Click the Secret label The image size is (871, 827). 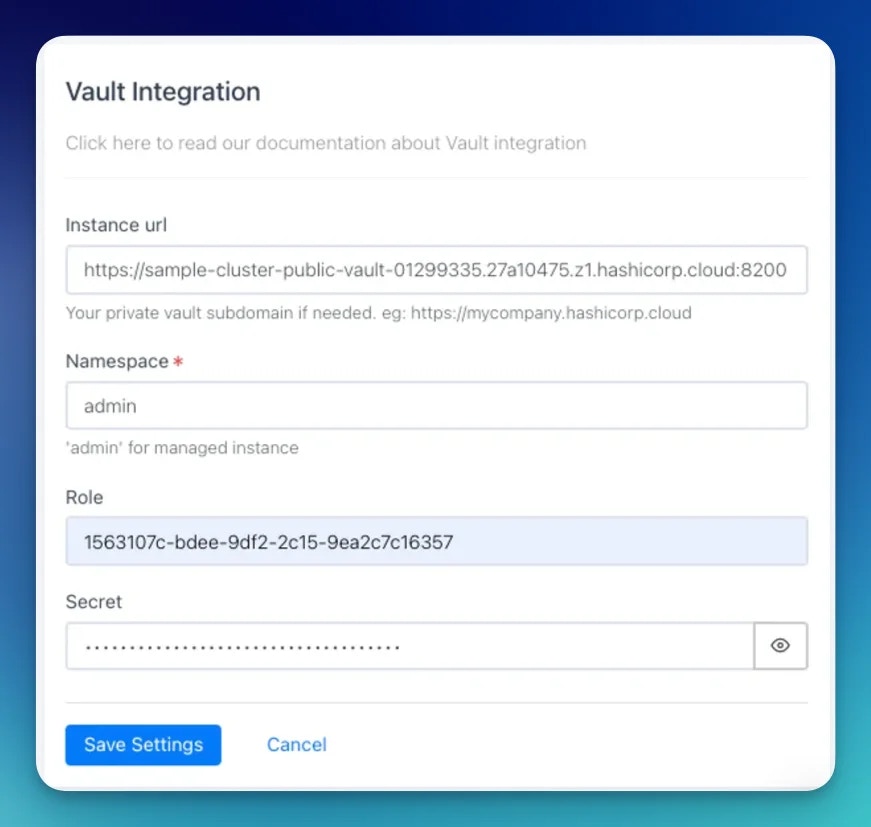tap(94, 602)
